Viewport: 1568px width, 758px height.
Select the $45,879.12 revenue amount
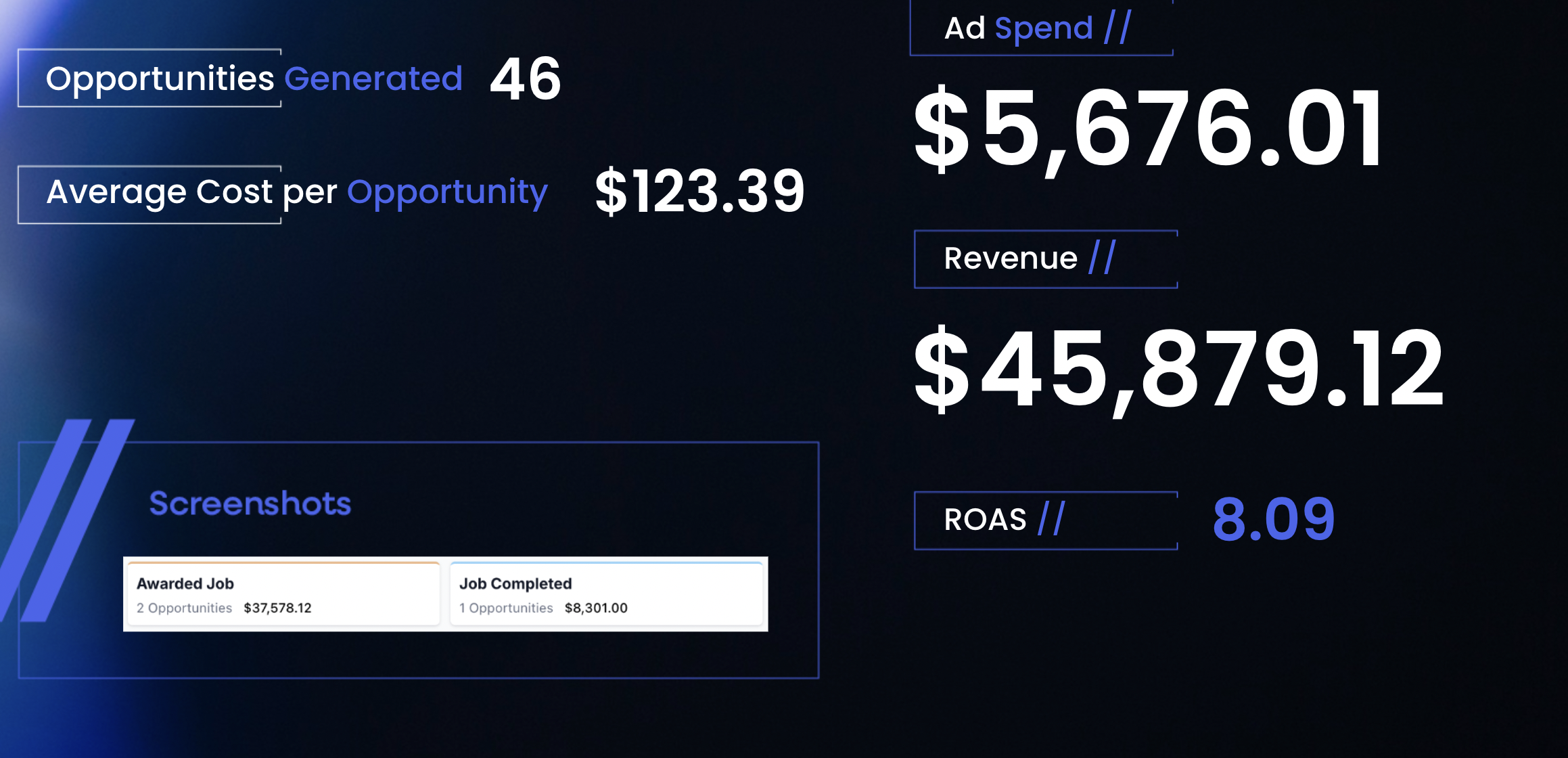[x=1178, y=370]
